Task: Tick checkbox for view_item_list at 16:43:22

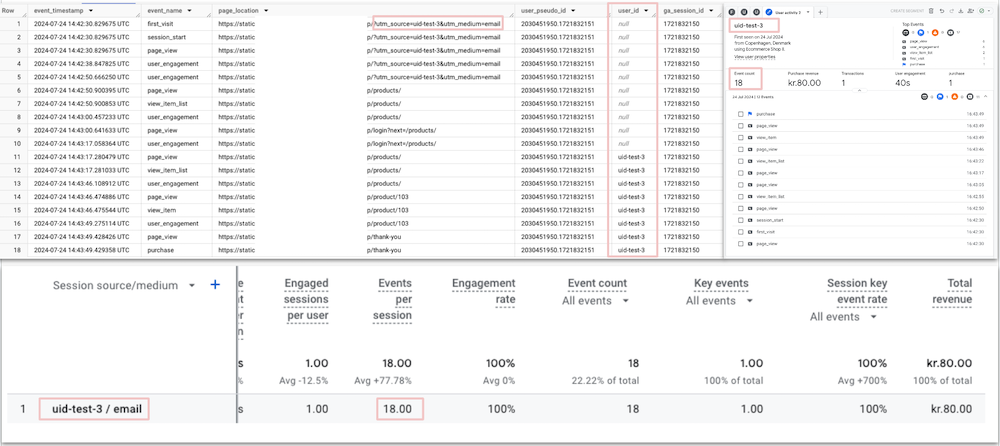Action: pyautogui.click(x=740, y=161)
